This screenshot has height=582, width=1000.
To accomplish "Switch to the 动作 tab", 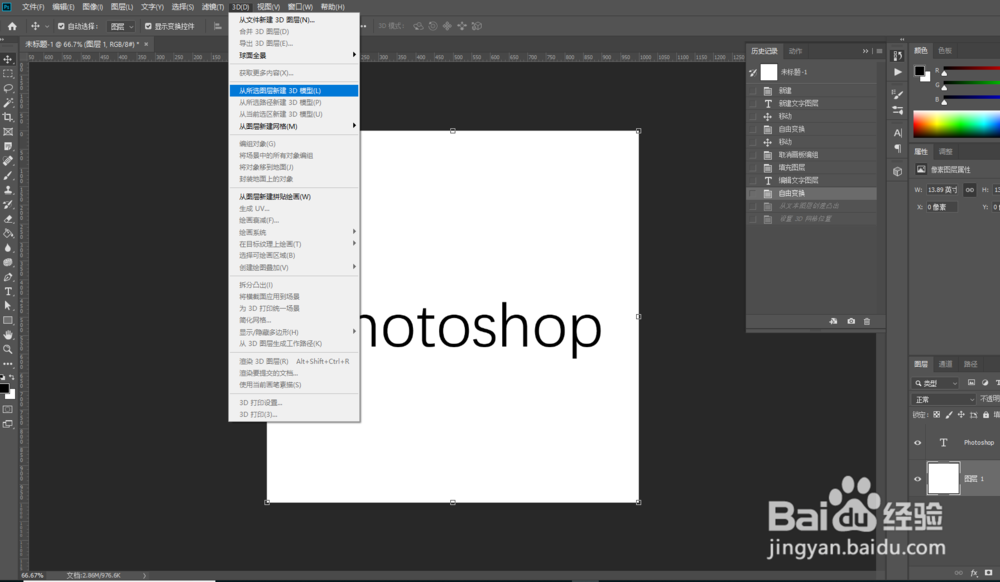I will tap(795, 51).
